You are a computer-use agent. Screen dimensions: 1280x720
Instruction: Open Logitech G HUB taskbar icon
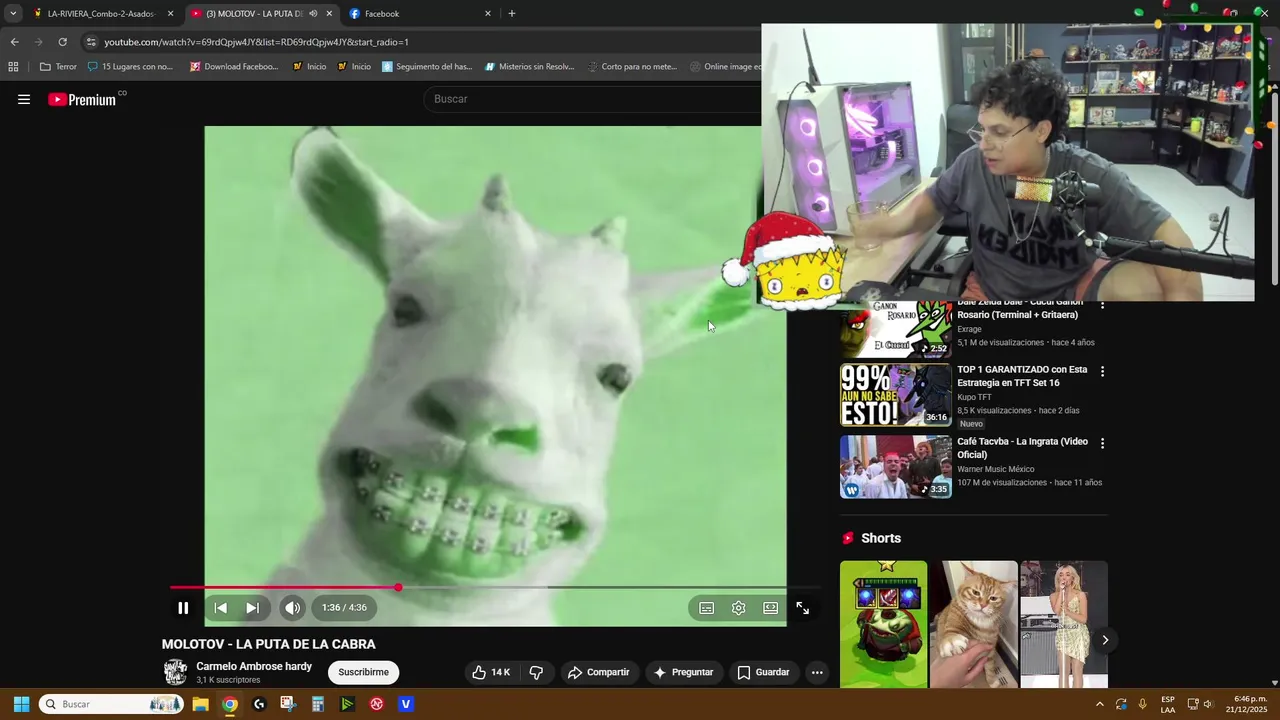pyautogui.click(x=259, y=704)
